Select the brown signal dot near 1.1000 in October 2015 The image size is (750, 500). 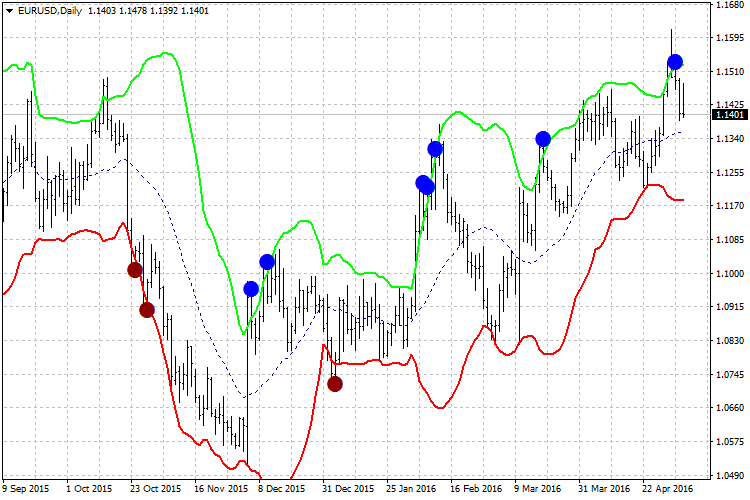tap(135, 270)
